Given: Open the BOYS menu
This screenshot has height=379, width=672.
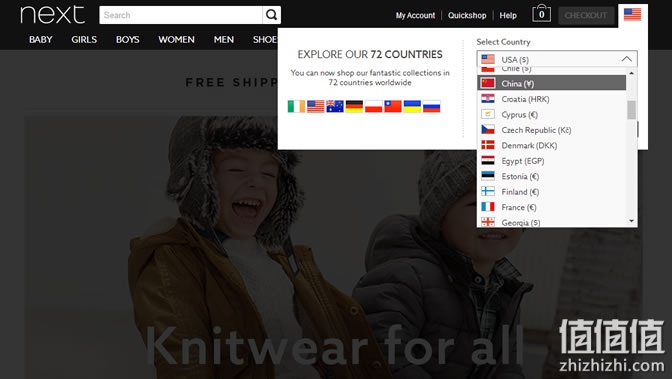Looking at the screenshot, I should click(x=127, y=39).
